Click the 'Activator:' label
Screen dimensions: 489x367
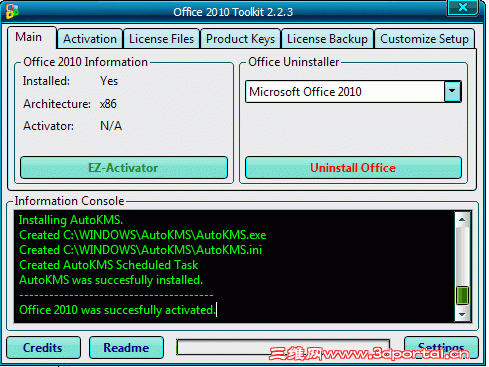coord(49,126)
